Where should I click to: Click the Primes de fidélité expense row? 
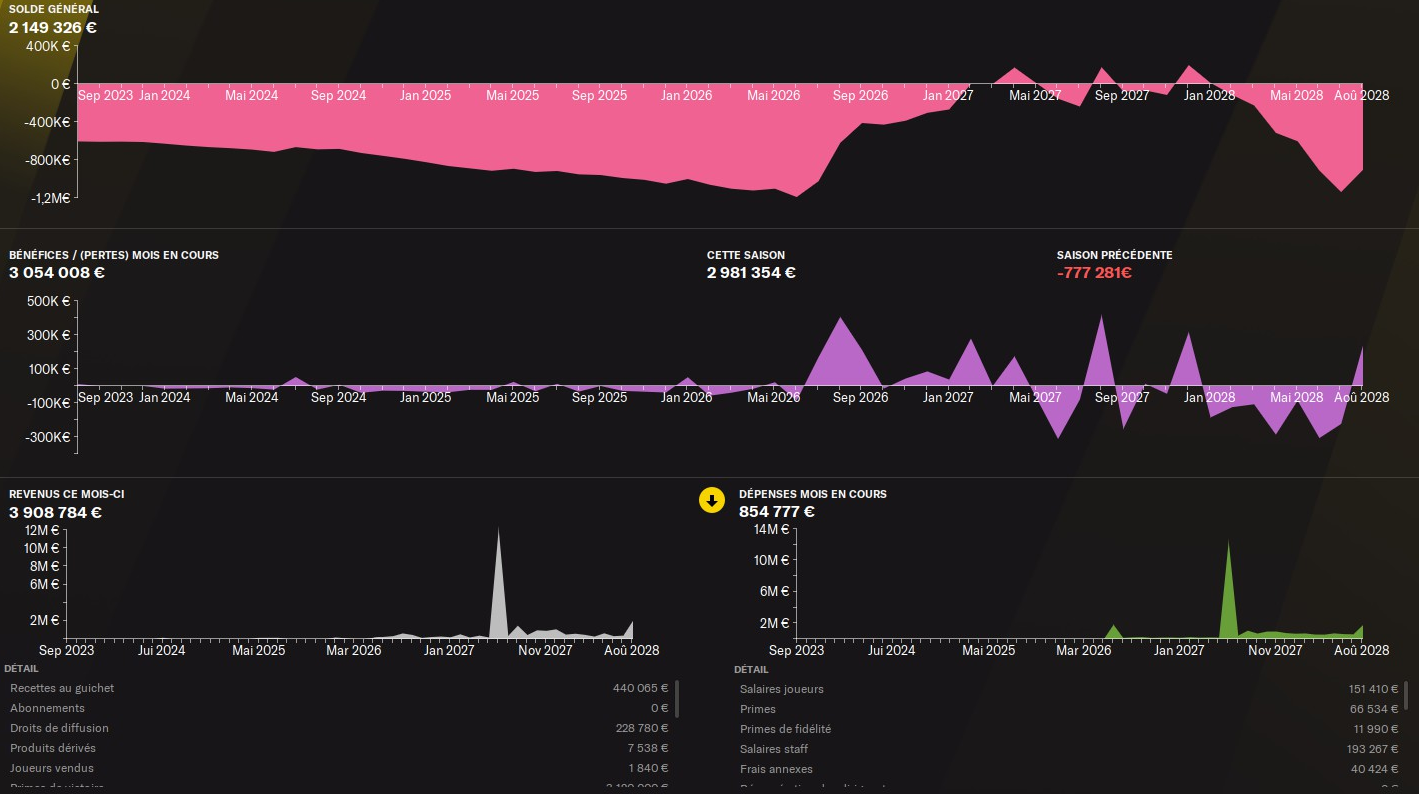pyautogui.click(x=1068, y=729)
